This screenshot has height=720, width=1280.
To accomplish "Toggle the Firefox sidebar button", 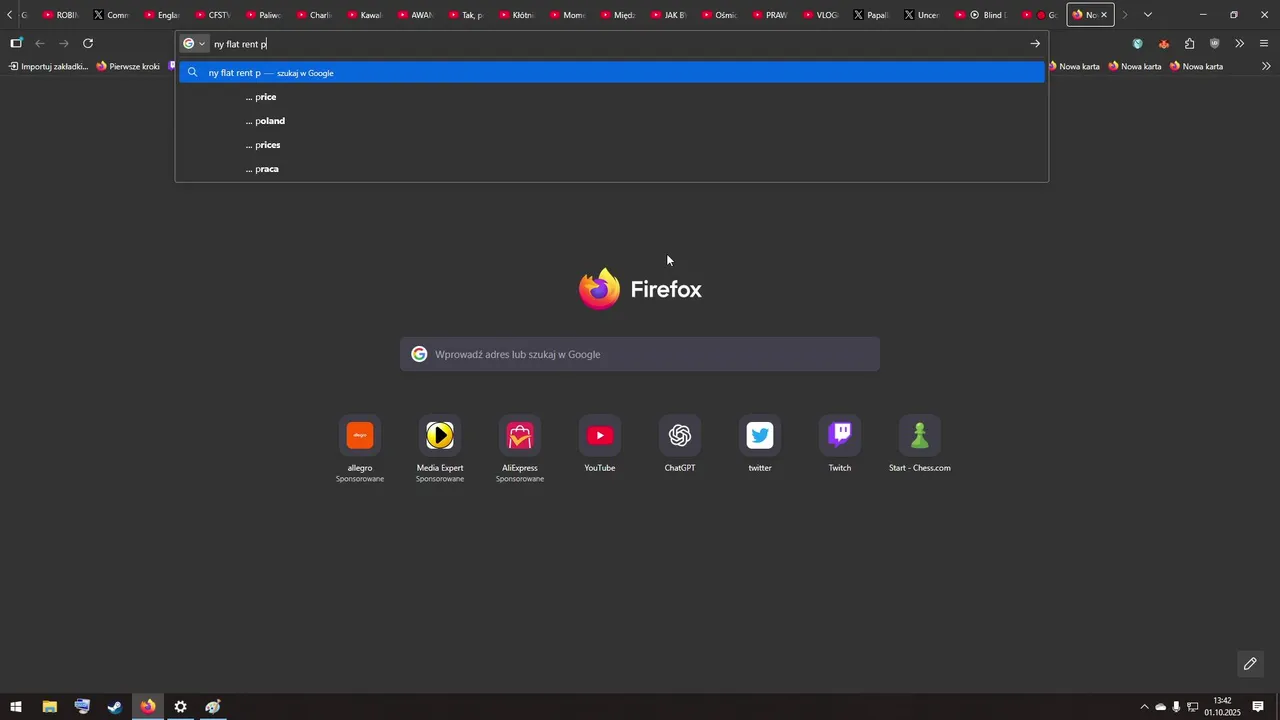I will (x=16, y=43).
